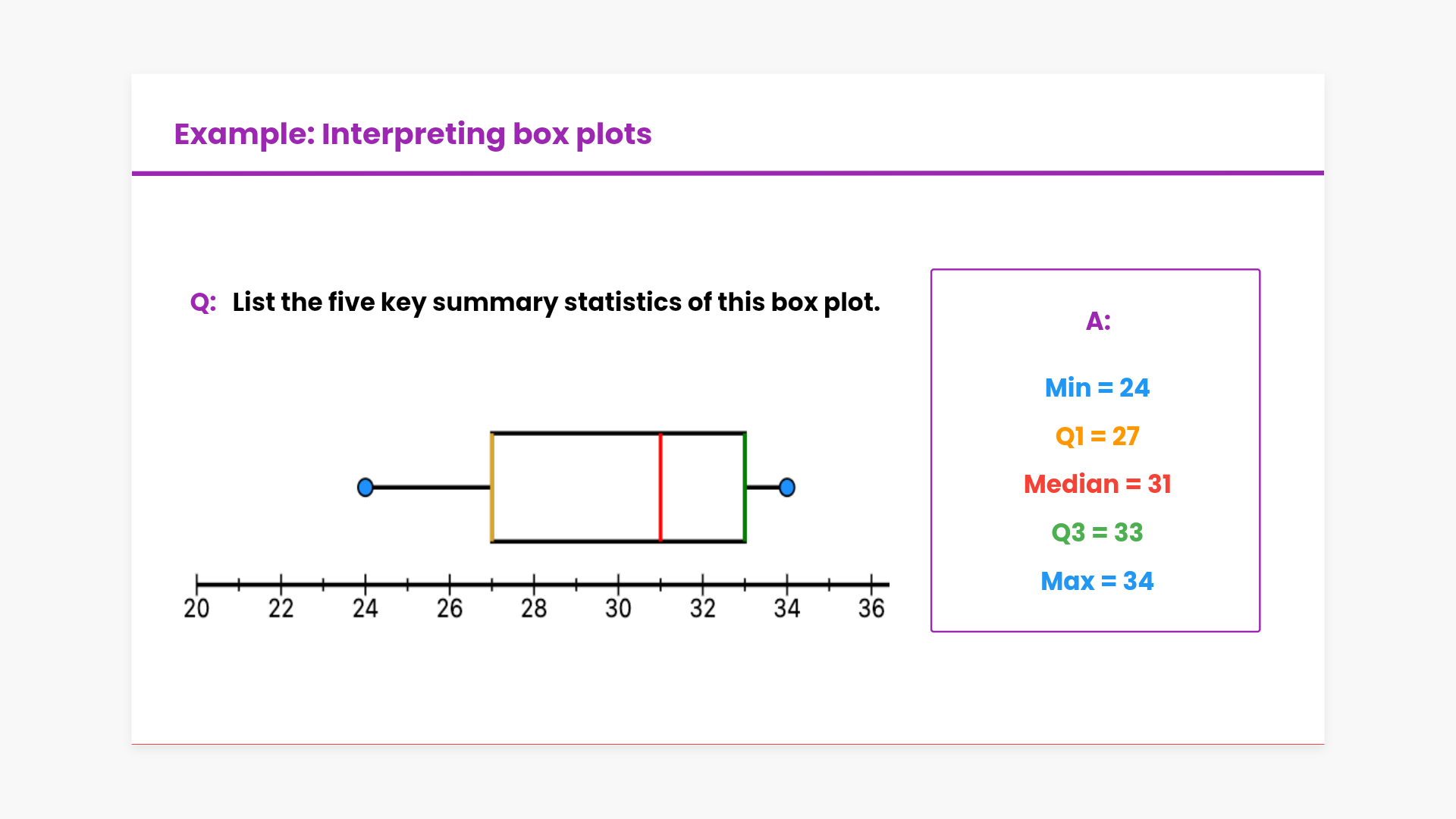Click the axis label '28'
1456x819 pixels.
tap(534, 608)
